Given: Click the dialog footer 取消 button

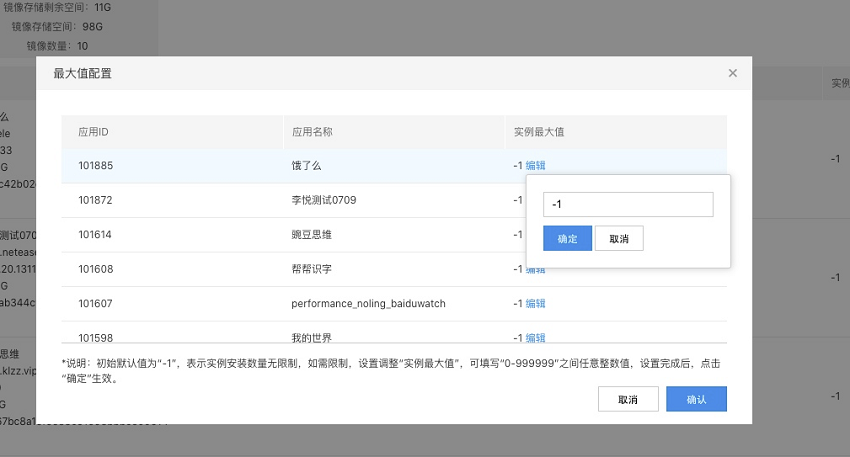Looking at the screenshot, I should coord(628,400).
